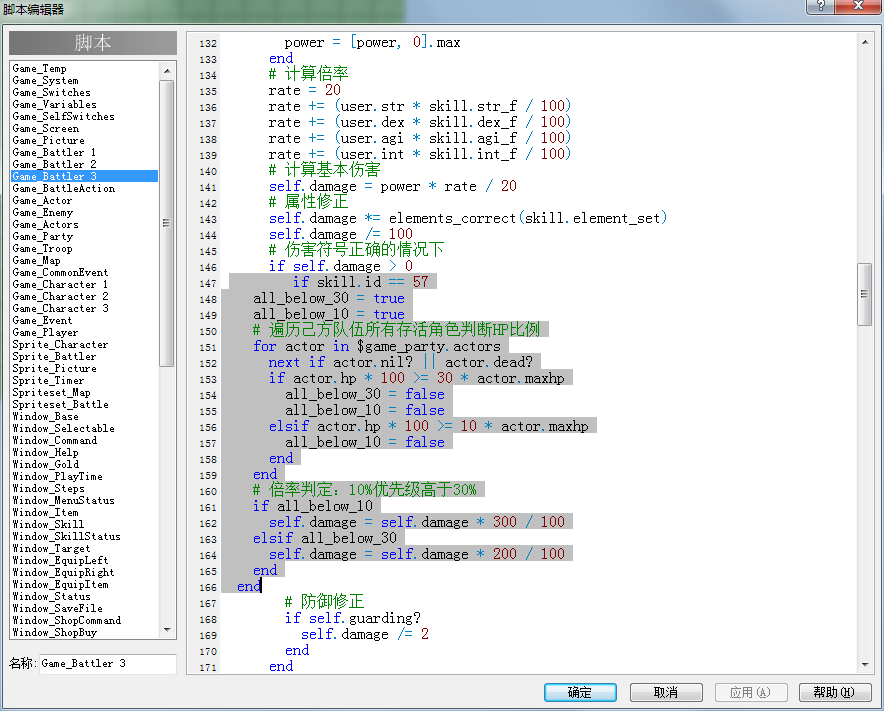This screenshot has height=711, width=884.
Task: Close the script editor window
Action: (x=858, y=6)
